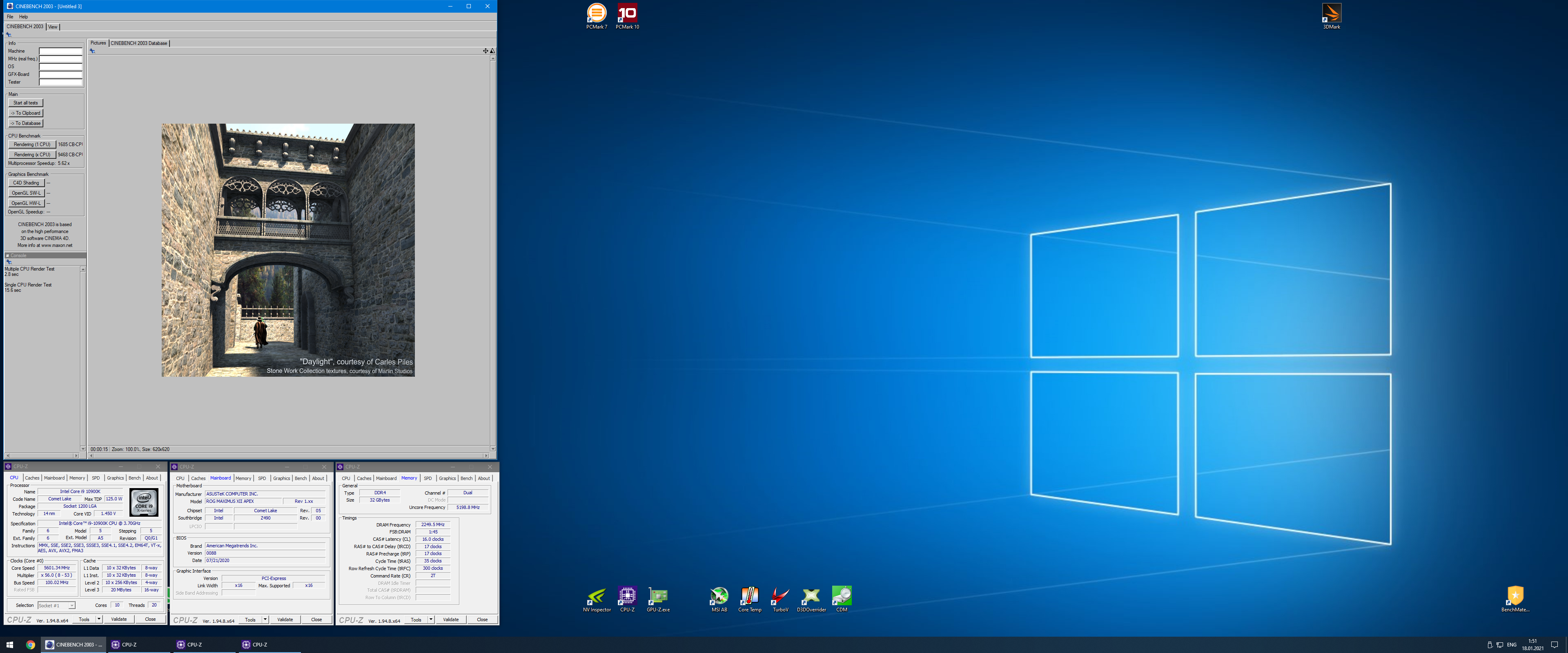Click the MHz (real freq.) input field

pyautogui.click(x=60, y=59)
